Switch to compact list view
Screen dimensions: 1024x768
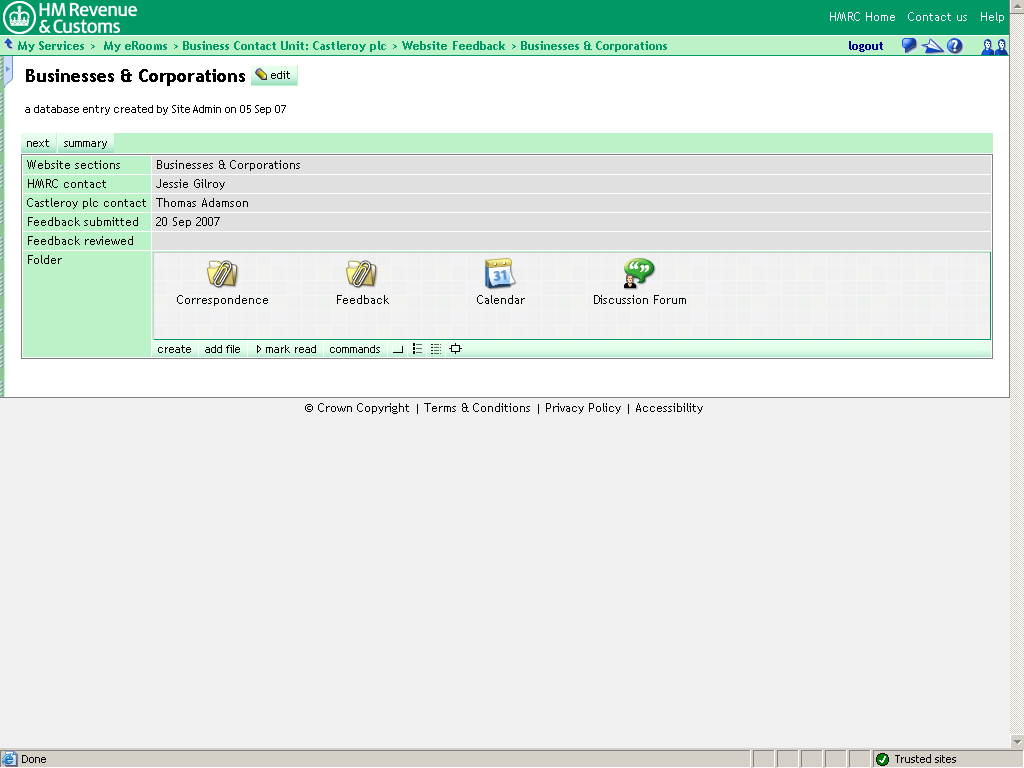pyautogui.click(x=419, y=349)
